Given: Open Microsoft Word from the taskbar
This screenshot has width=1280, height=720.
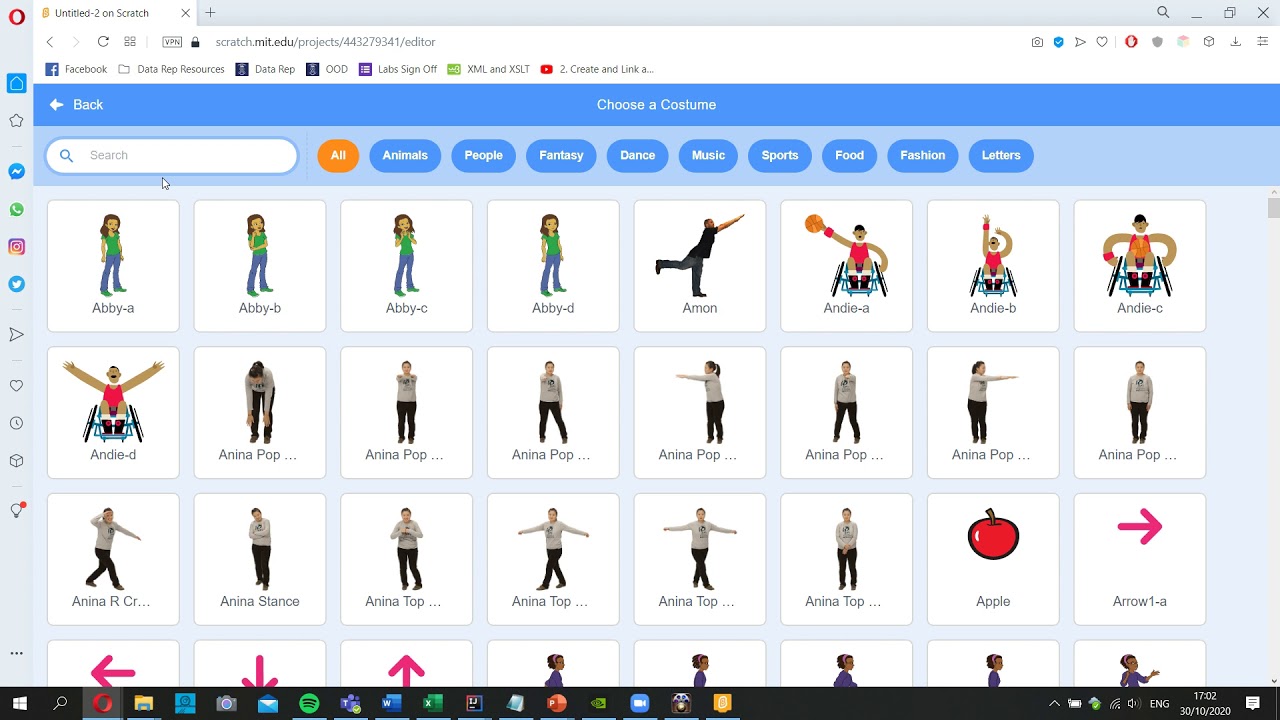Looking at the screenshot, I should pyautogui.click(x=391, y=704).
